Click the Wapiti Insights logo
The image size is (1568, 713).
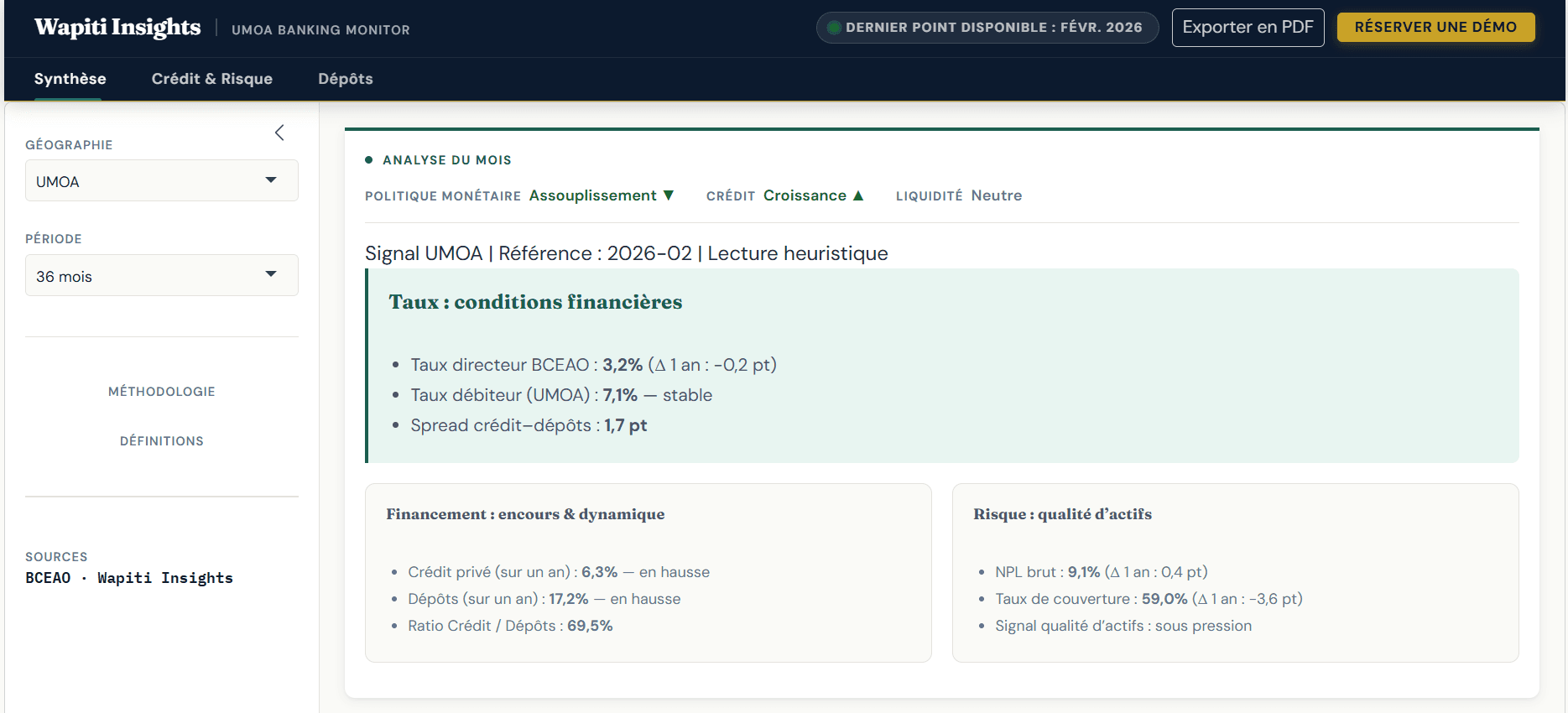117,28
